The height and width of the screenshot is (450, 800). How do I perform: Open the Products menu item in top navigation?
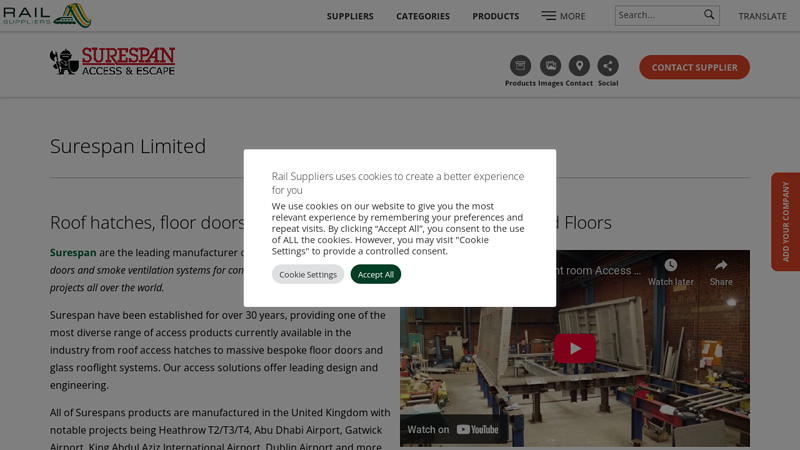click(x=495, y=16)
